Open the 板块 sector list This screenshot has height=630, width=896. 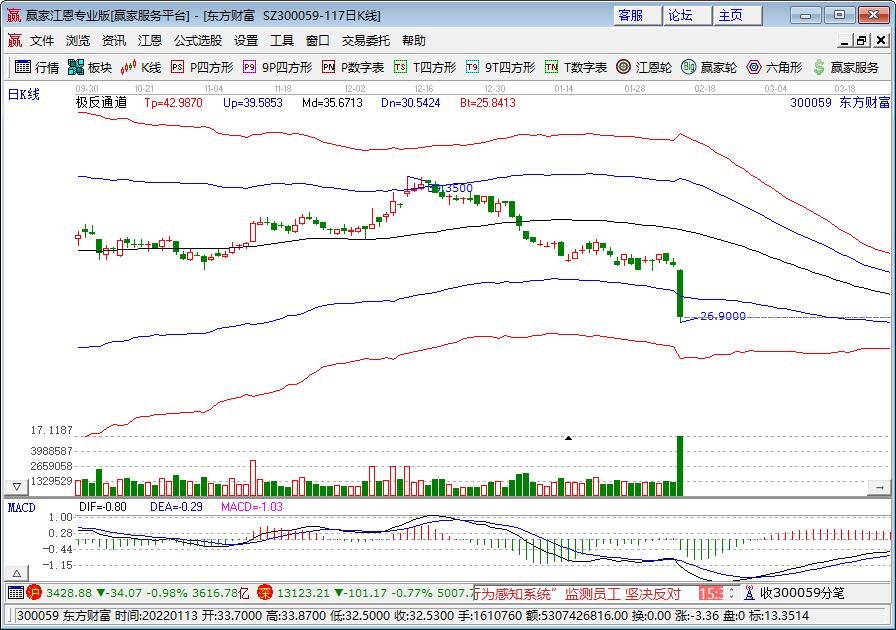tap(90, 67)
